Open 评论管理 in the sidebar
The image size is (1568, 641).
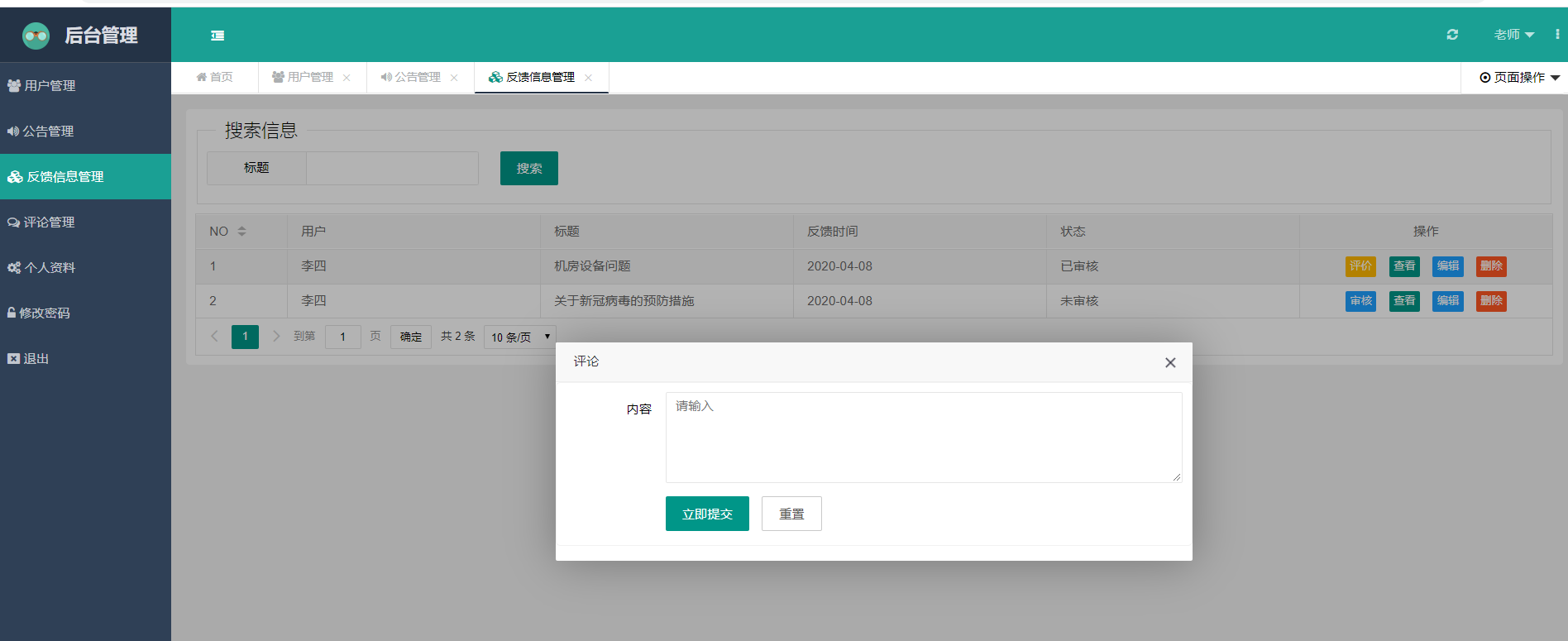pyautogui.click(x=85, y=222)
